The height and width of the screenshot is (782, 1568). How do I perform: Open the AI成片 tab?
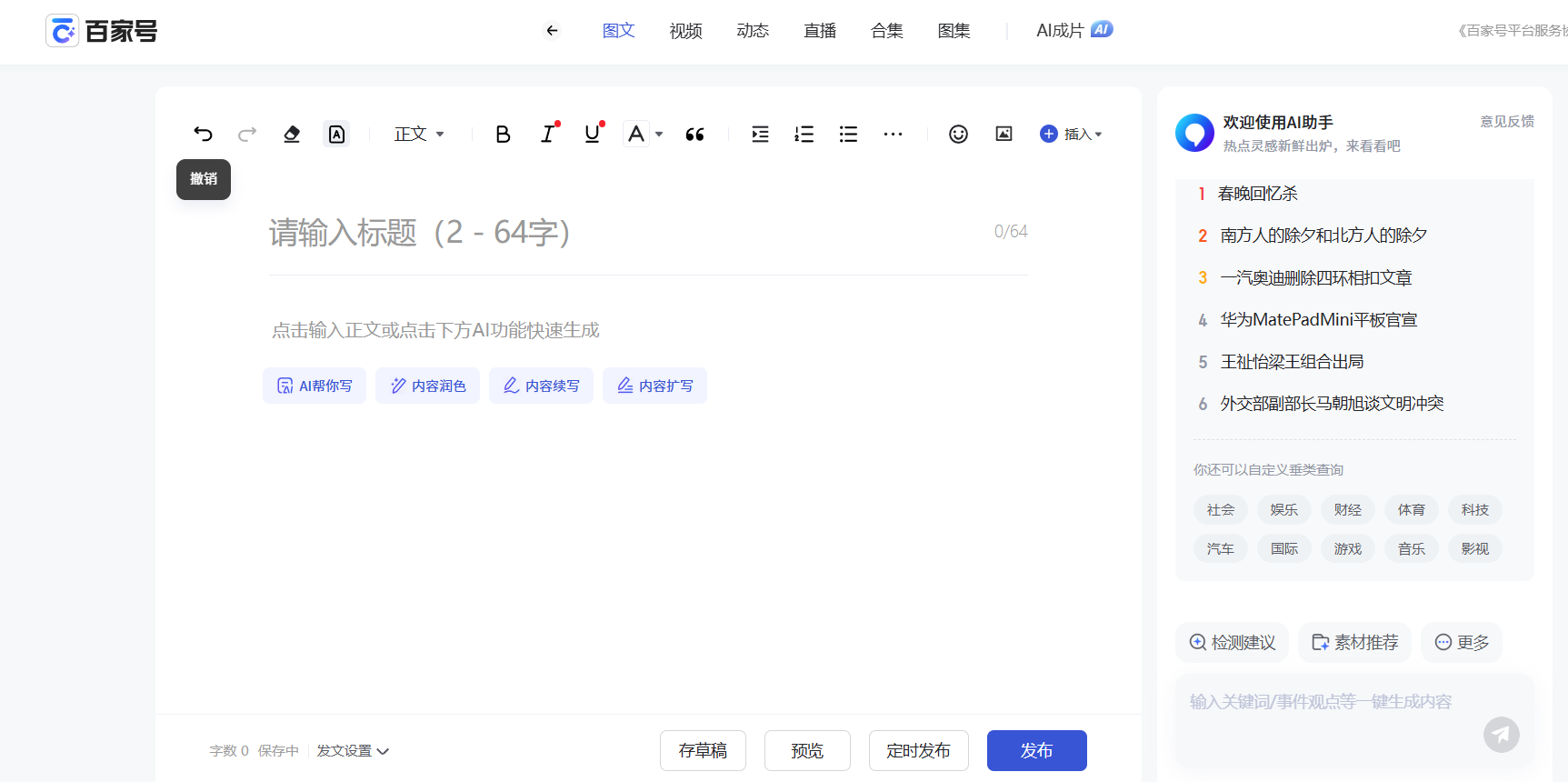coord(1074,31)
